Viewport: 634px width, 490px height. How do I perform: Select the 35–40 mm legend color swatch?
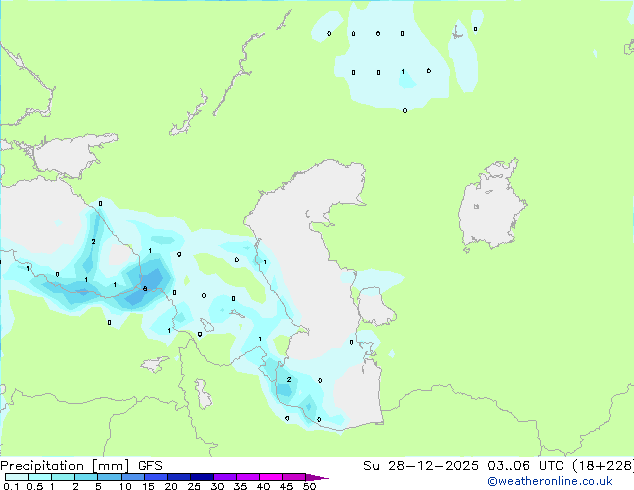(x=248, y=477)
